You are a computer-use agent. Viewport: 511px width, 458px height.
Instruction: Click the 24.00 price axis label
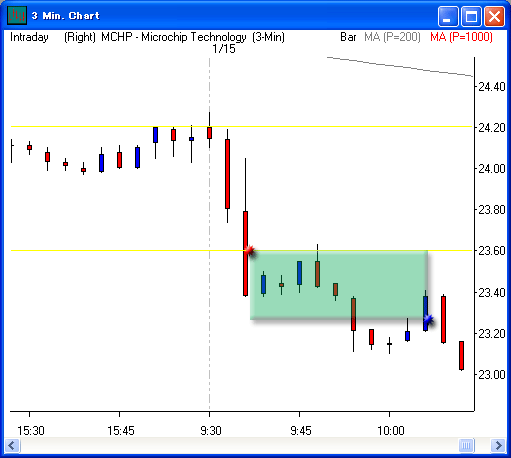(x=492, y=169)
